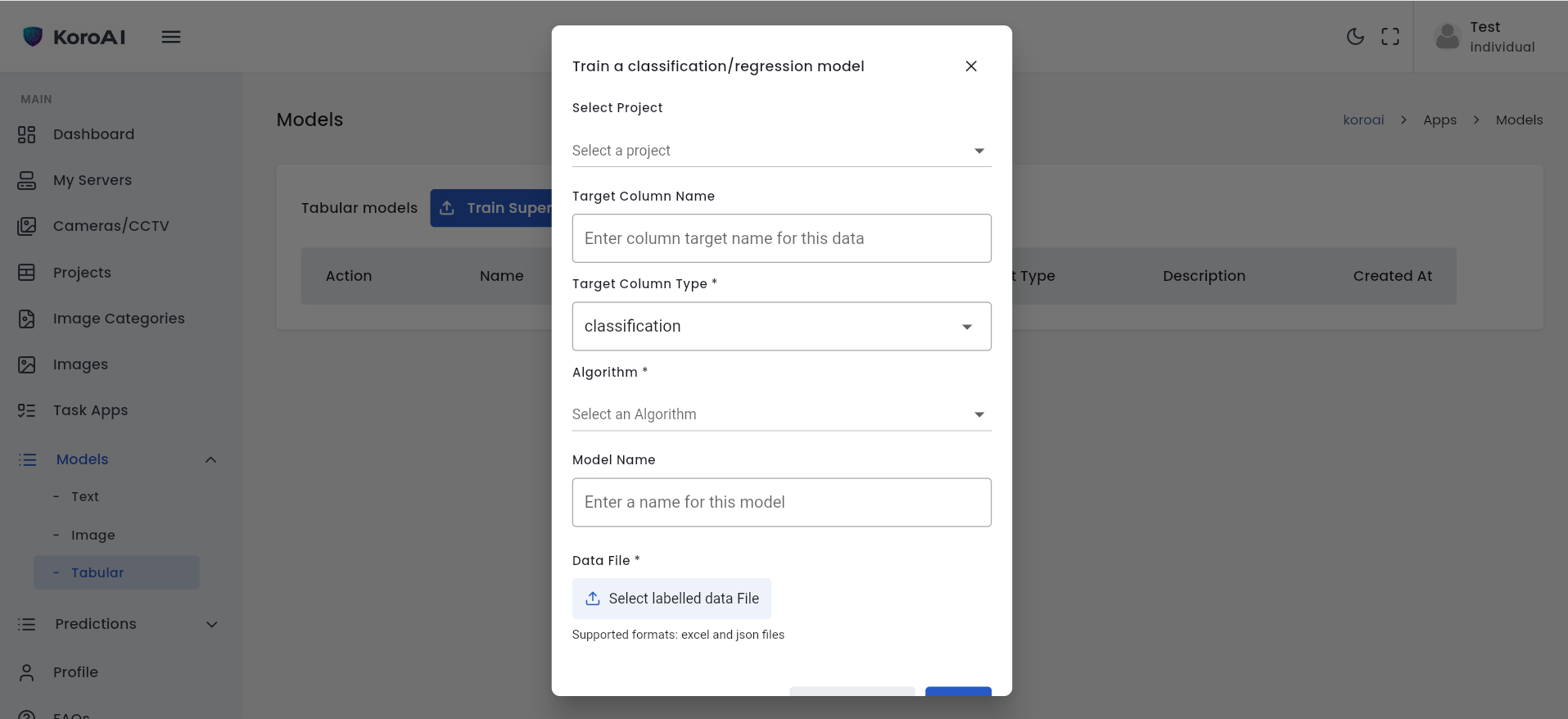Click the KoroAI shield logo

[x=33, y=37]
